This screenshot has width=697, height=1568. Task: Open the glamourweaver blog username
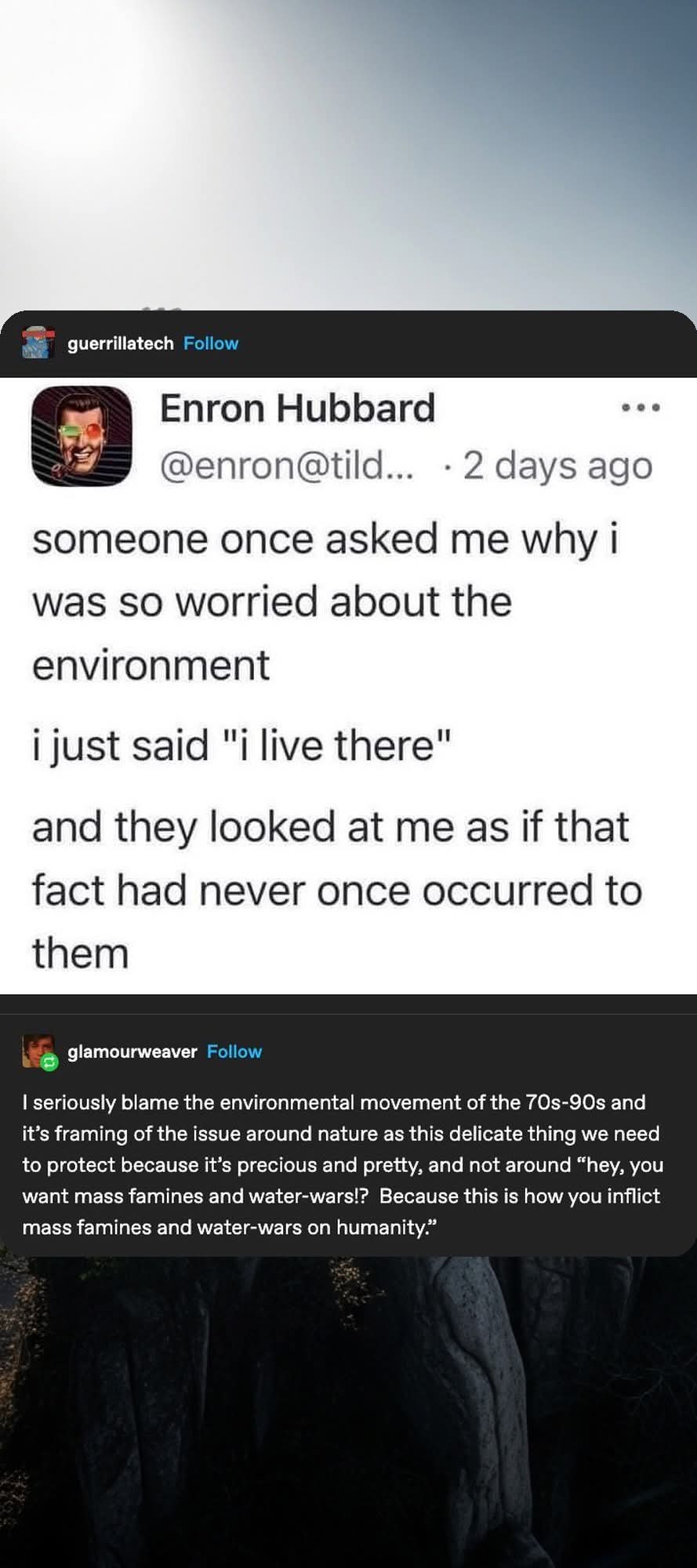click(x=132, y=1051)
